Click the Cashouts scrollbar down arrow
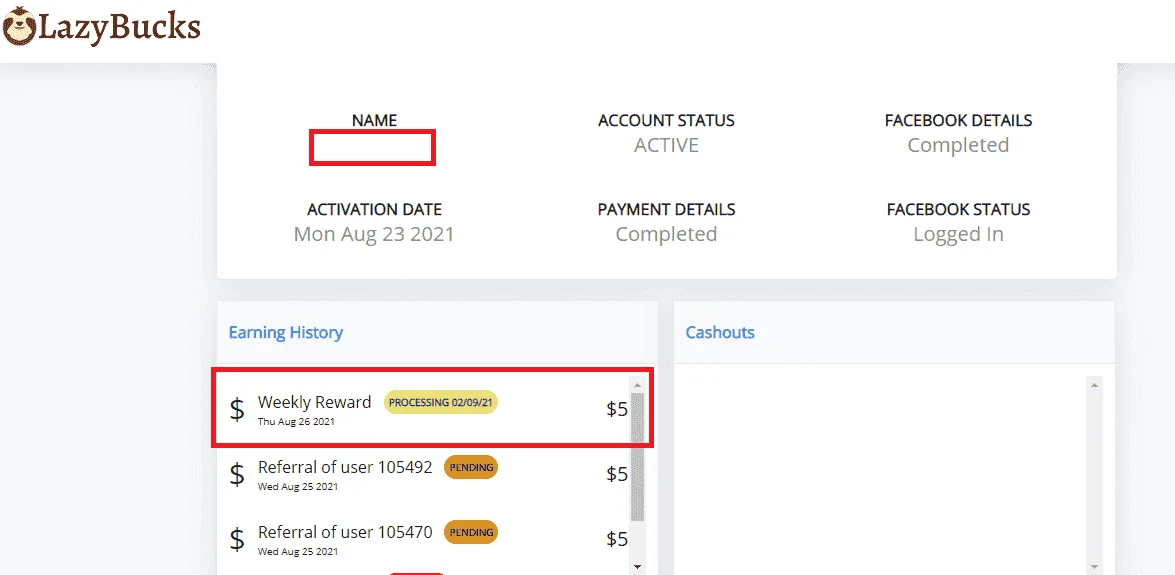This screenshot has width=1175, height=575. click(1094, 567)
